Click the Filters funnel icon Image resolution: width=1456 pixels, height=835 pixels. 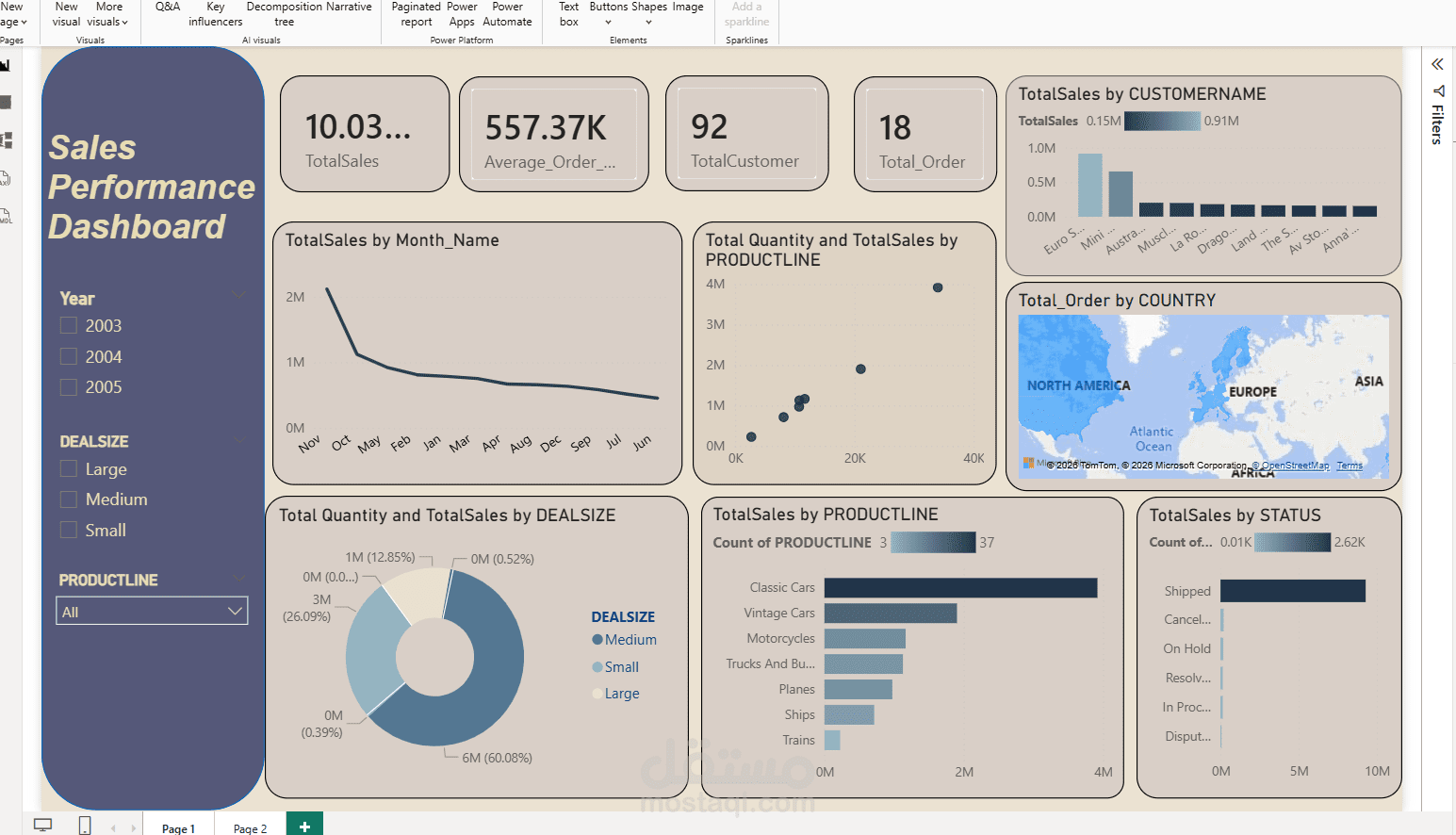(1438, 91)
